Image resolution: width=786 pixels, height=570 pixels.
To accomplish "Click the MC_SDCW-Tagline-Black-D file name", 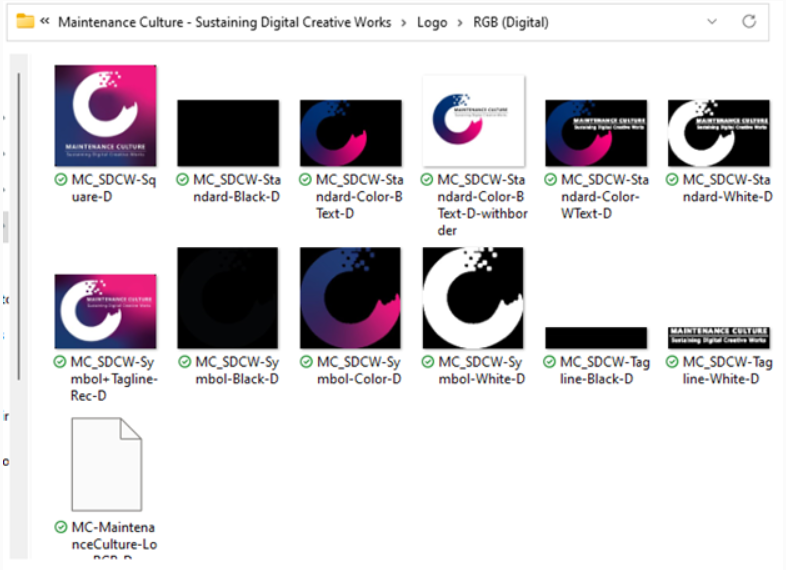I will [x=605, y=370].
